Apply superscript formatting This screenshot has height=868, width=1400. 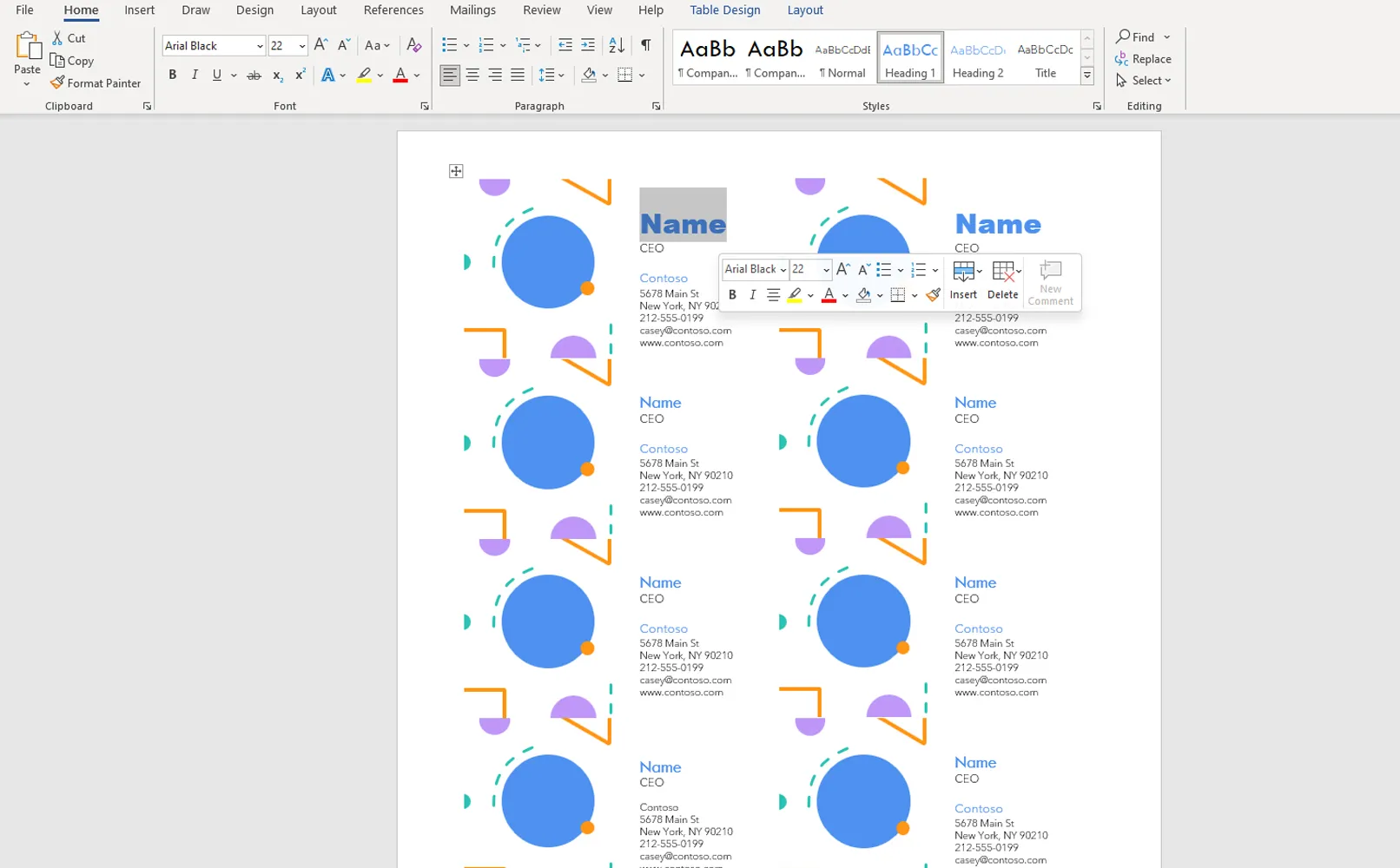point(300,76)
